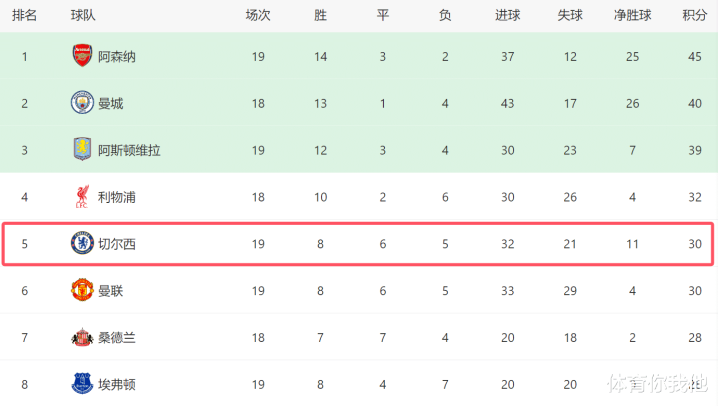Open the 曼城 team page
The image size is (718, 406).
tap(111, 104)
